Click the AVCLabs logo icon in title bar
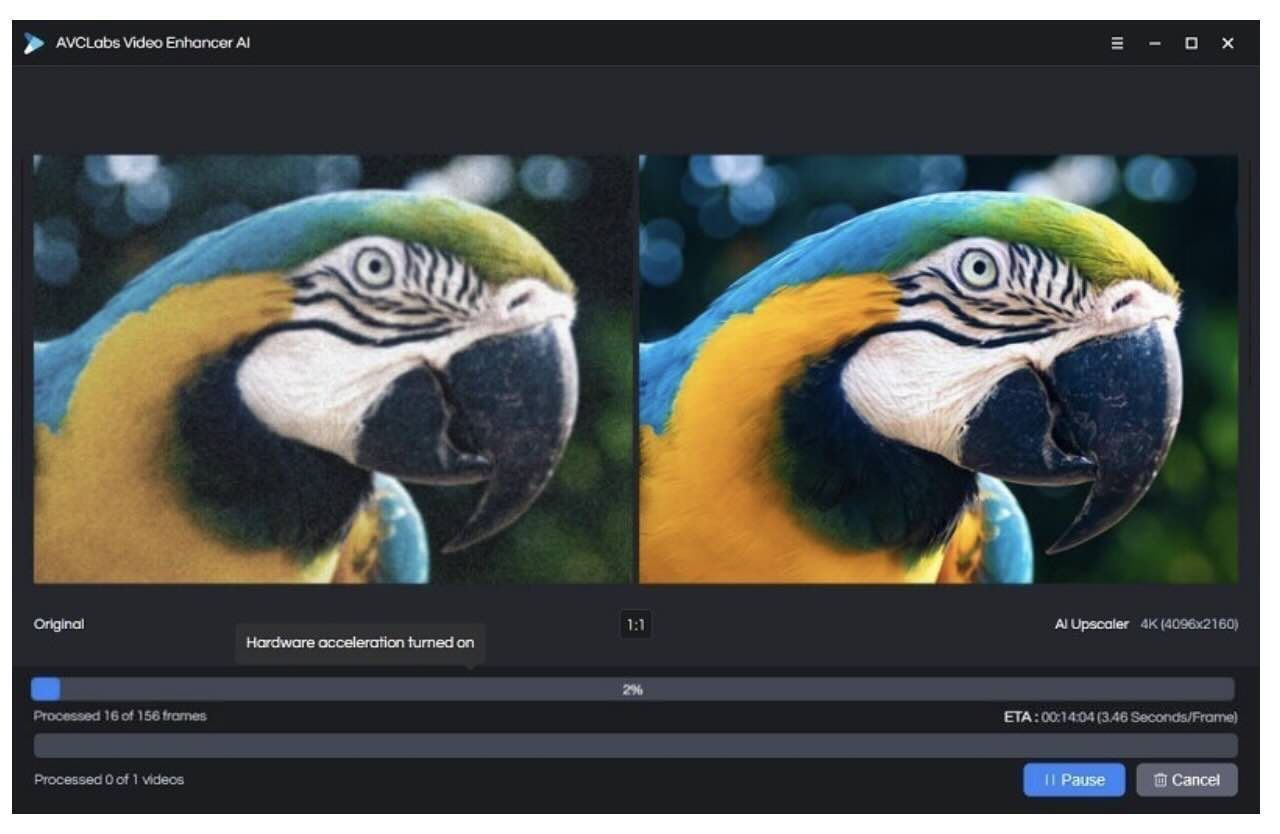The image size is (1280, 834). [34, 44]
